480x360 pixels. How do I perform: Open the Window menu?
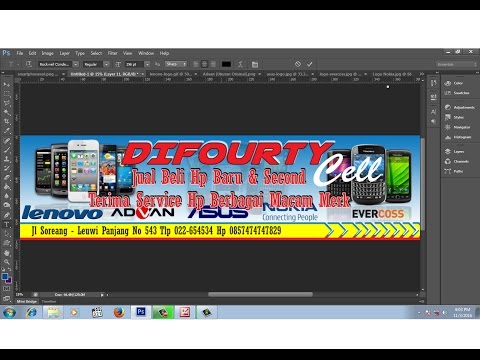click(x=146, y=53)
